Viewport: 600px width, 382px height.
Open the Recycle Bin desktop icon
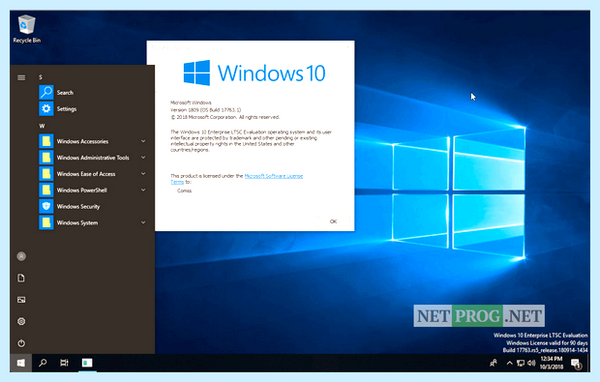26,29
